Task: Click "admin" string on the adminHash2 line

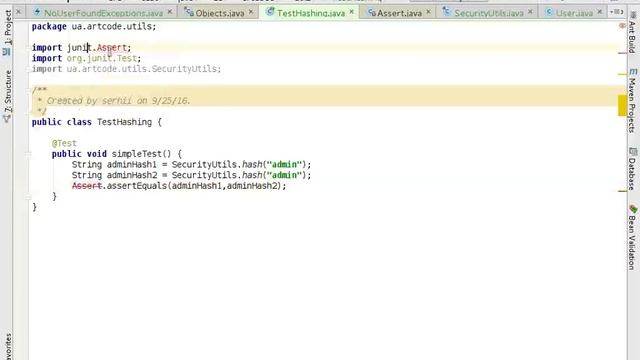Action: [x=284, y=175]
